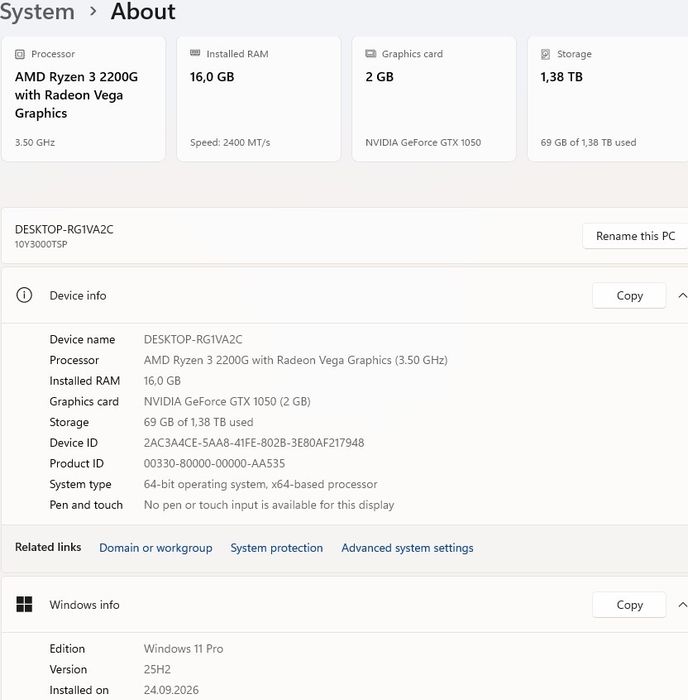This screenshot has height=700, width=688.
Task: Click the Processor chip icon
Action: click(20, 54)
